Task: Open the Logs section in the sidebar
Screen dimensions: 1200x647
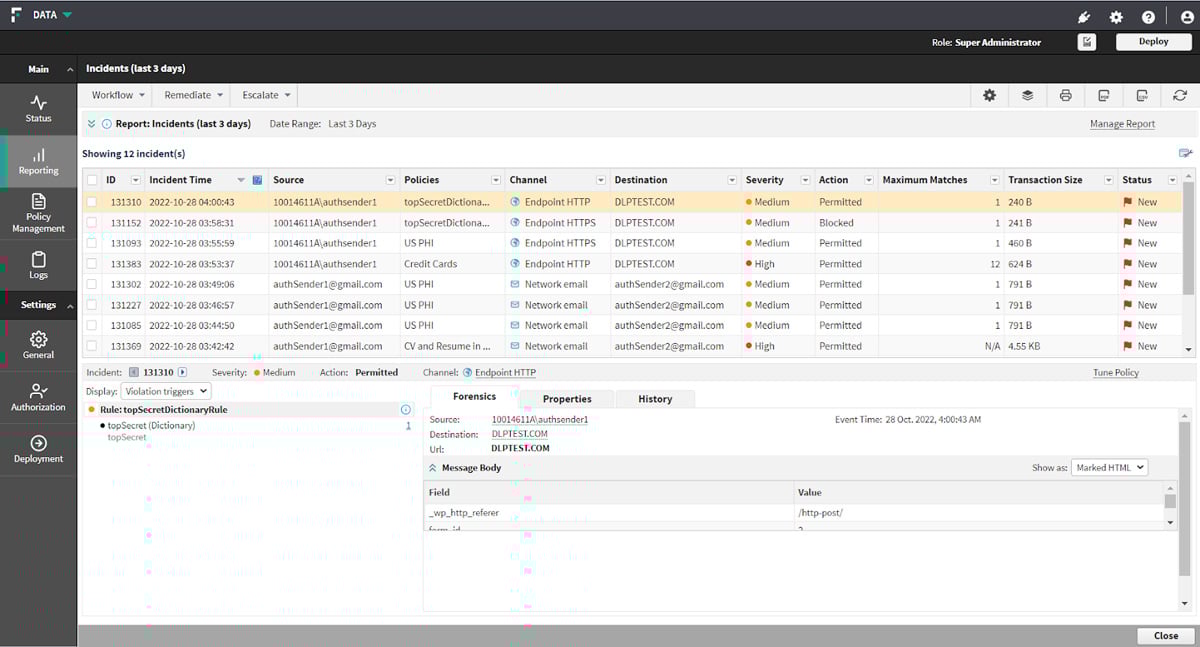Action: pos(38,264)
